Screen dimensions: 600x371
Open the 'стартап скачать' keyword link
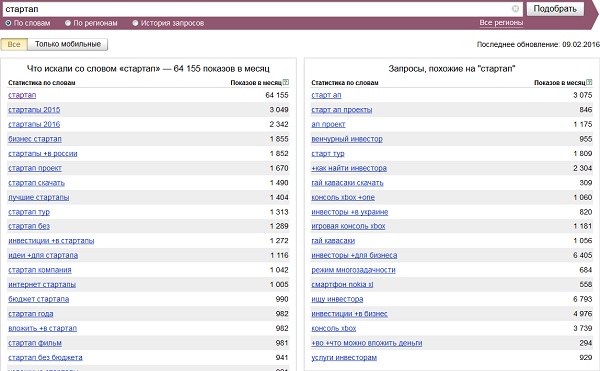36,183
